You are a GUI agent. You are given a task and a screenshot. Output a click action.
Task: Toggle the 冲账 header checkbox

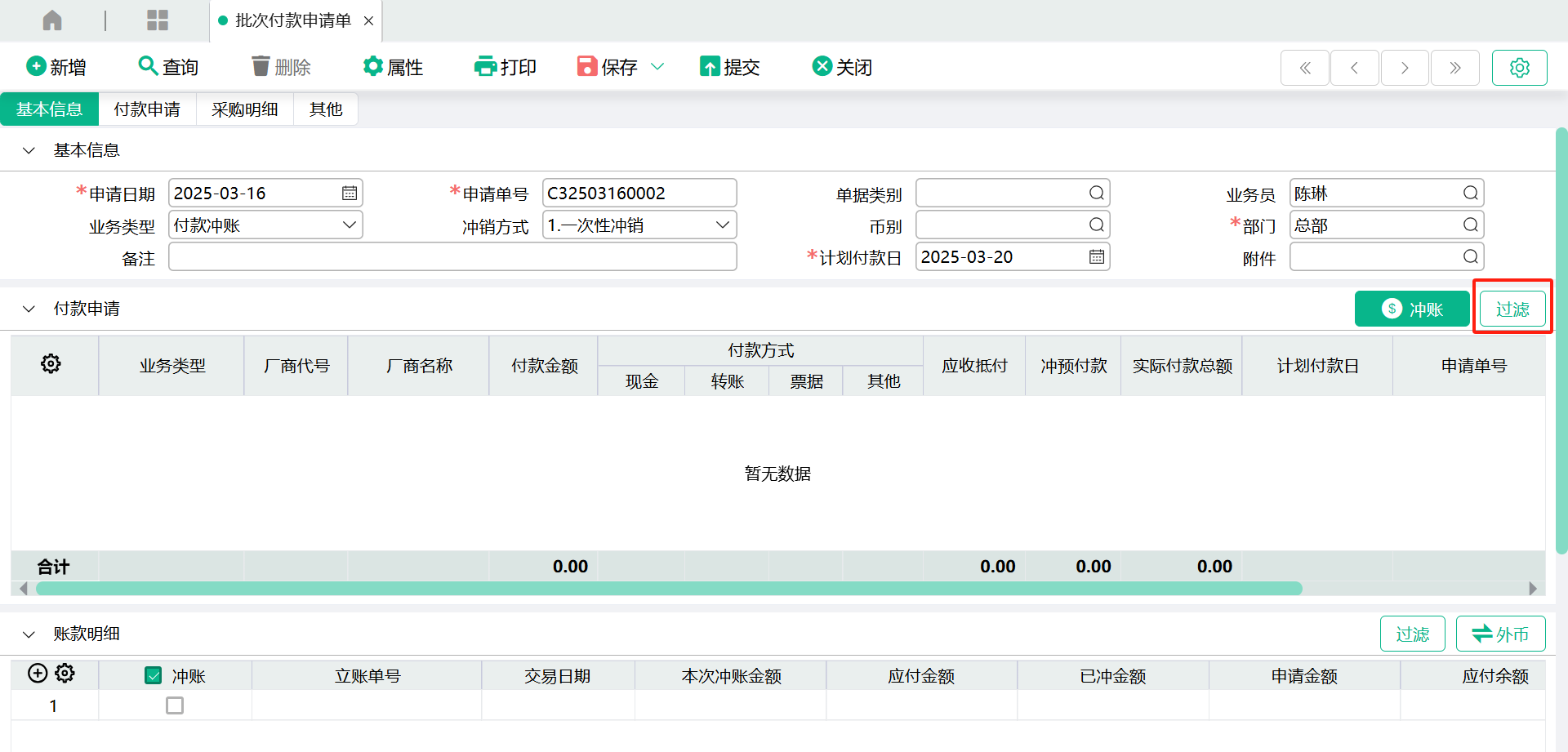[153, 675]
